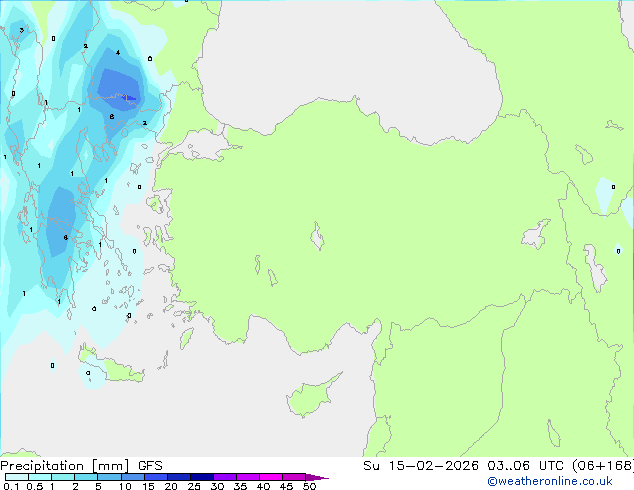Viewport: 634px width, 490px height.
Task: Click the legend label '30'
Action: (x=217, y=486)
